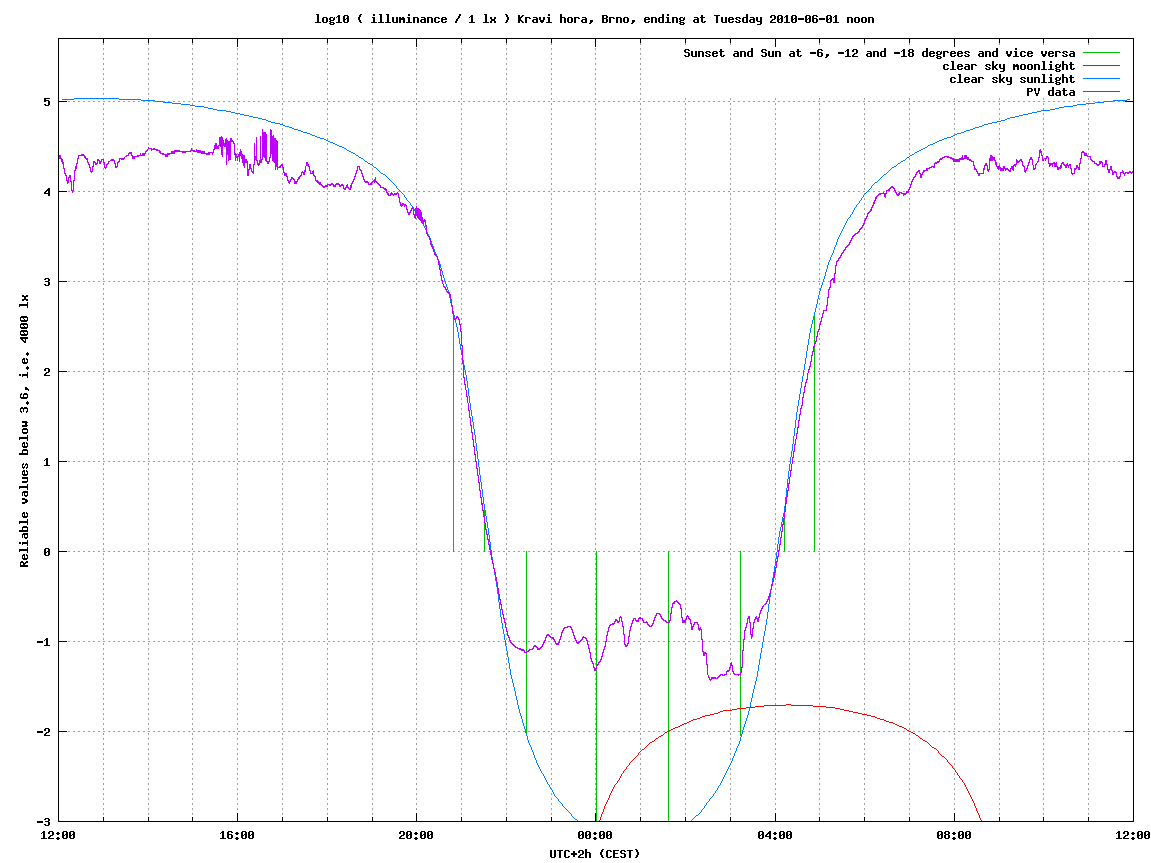Click the legend entry about Sunset and Sun degrees
Screen dimensions: 1151x863
[x=879, y=53]
